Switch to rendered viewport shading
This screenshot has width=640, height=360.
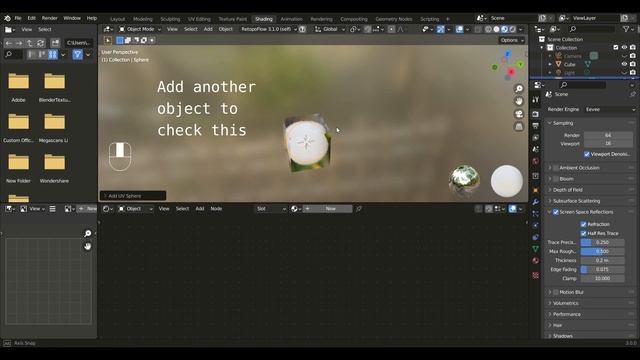pyautogui.click(x=513, y=29)
